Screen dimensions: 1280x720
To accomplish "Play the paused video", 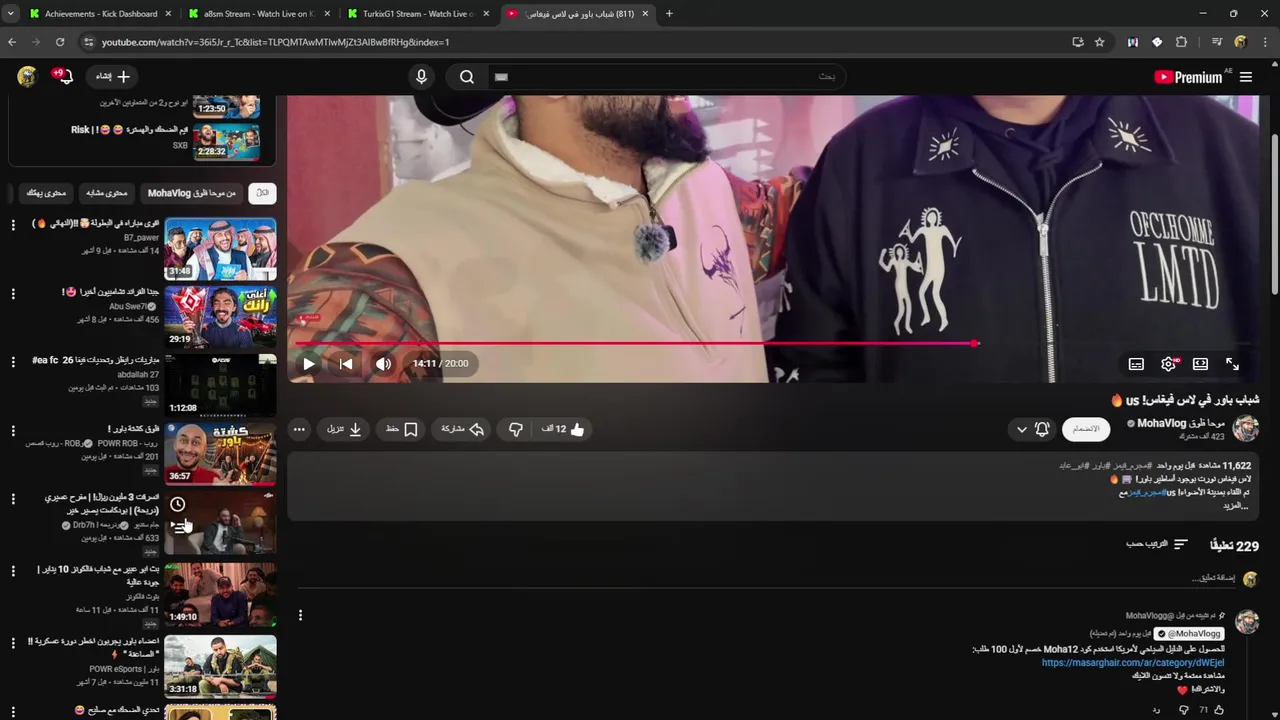I will tap(309, 364).
